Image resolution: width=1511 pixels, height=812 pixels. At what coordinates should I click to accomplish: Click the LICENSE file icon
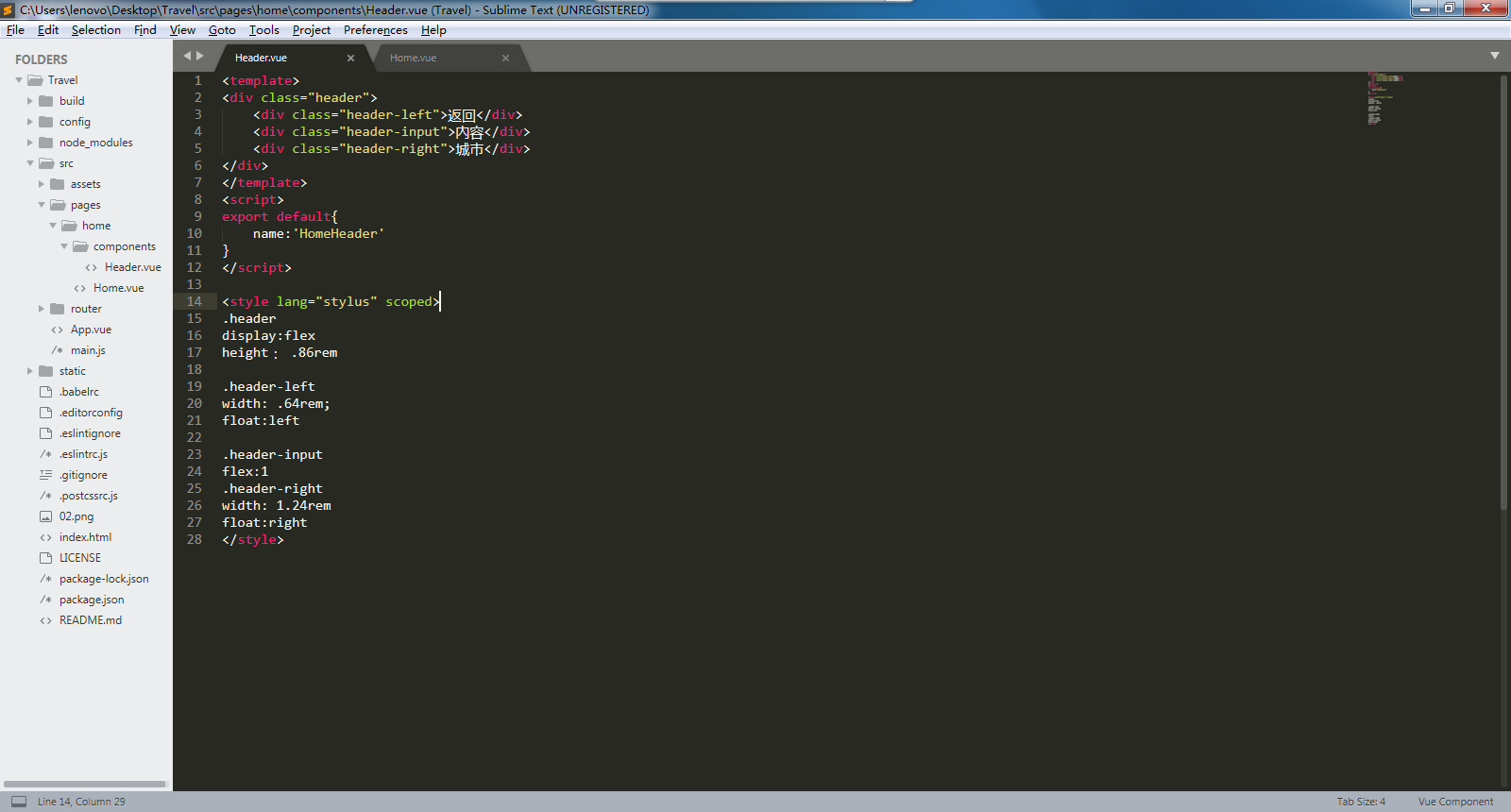[45, 558]
